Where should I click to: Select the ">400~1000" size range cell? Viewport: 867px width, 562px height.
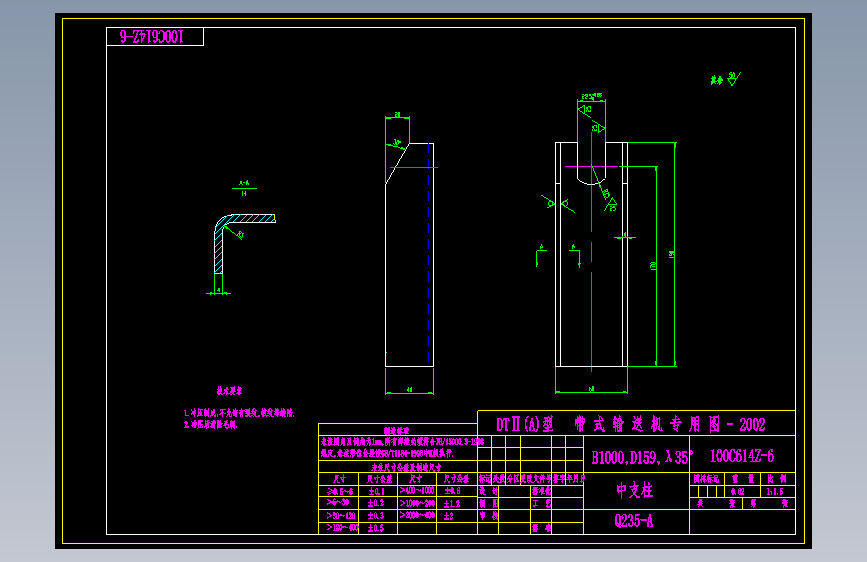point(417,491)
